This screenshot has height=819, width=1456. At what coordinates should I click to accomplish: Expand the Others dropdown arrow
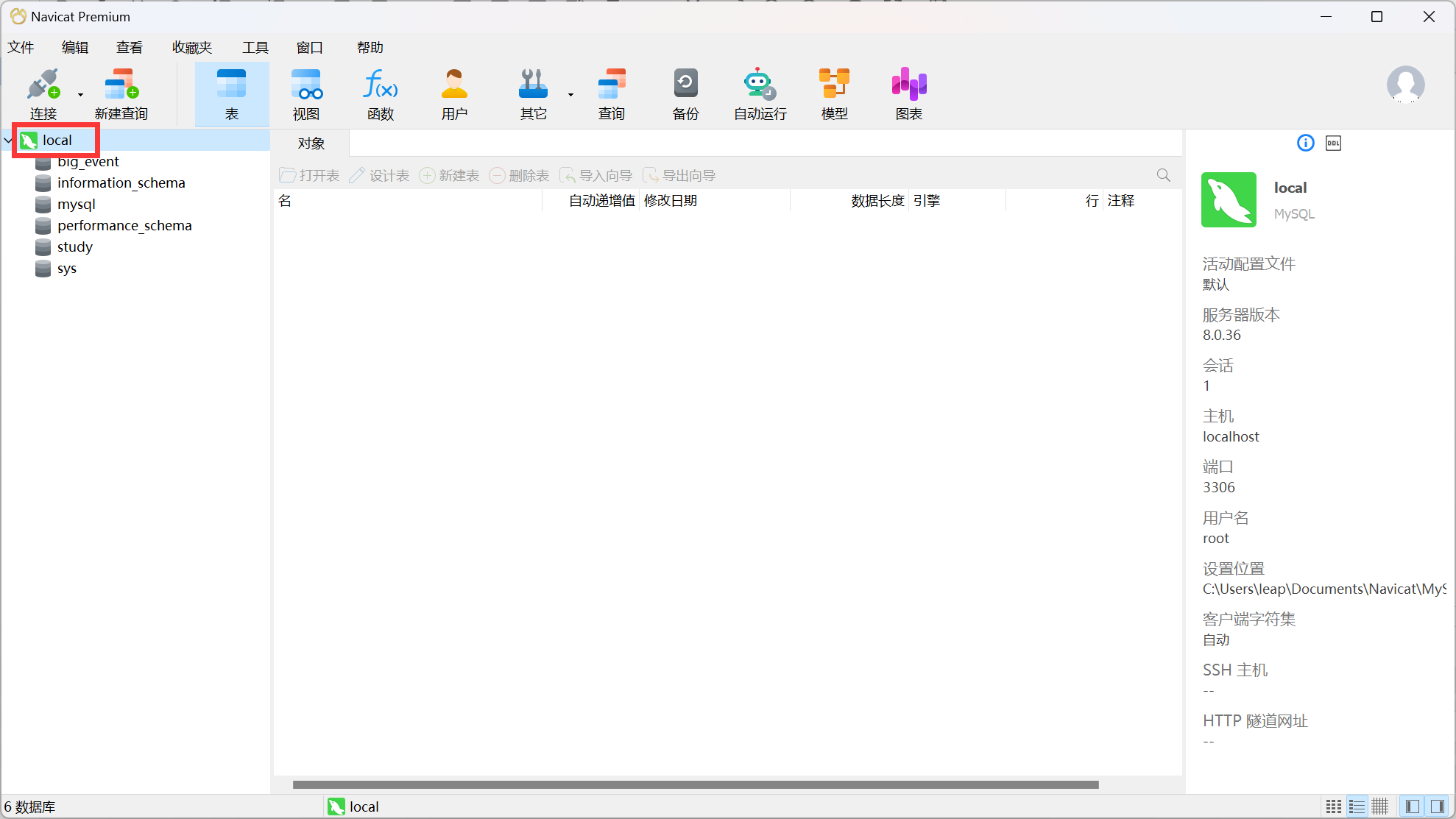point(570,94)
